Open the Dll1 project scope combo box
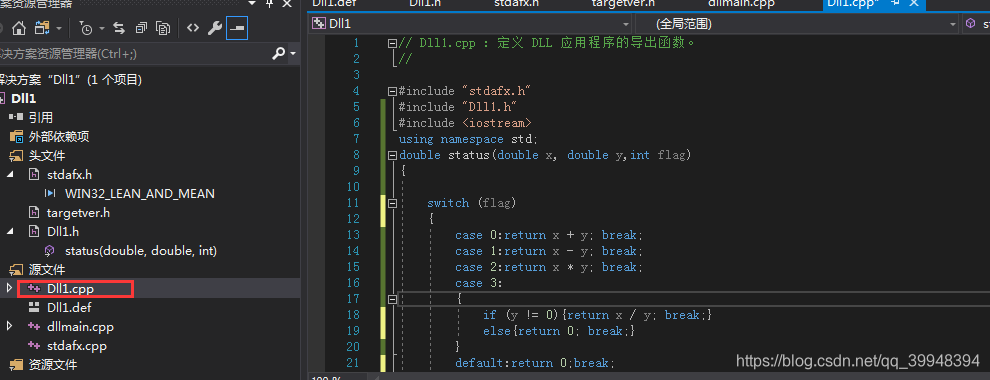Screen dimensions: 990x380 pos(470,24)
